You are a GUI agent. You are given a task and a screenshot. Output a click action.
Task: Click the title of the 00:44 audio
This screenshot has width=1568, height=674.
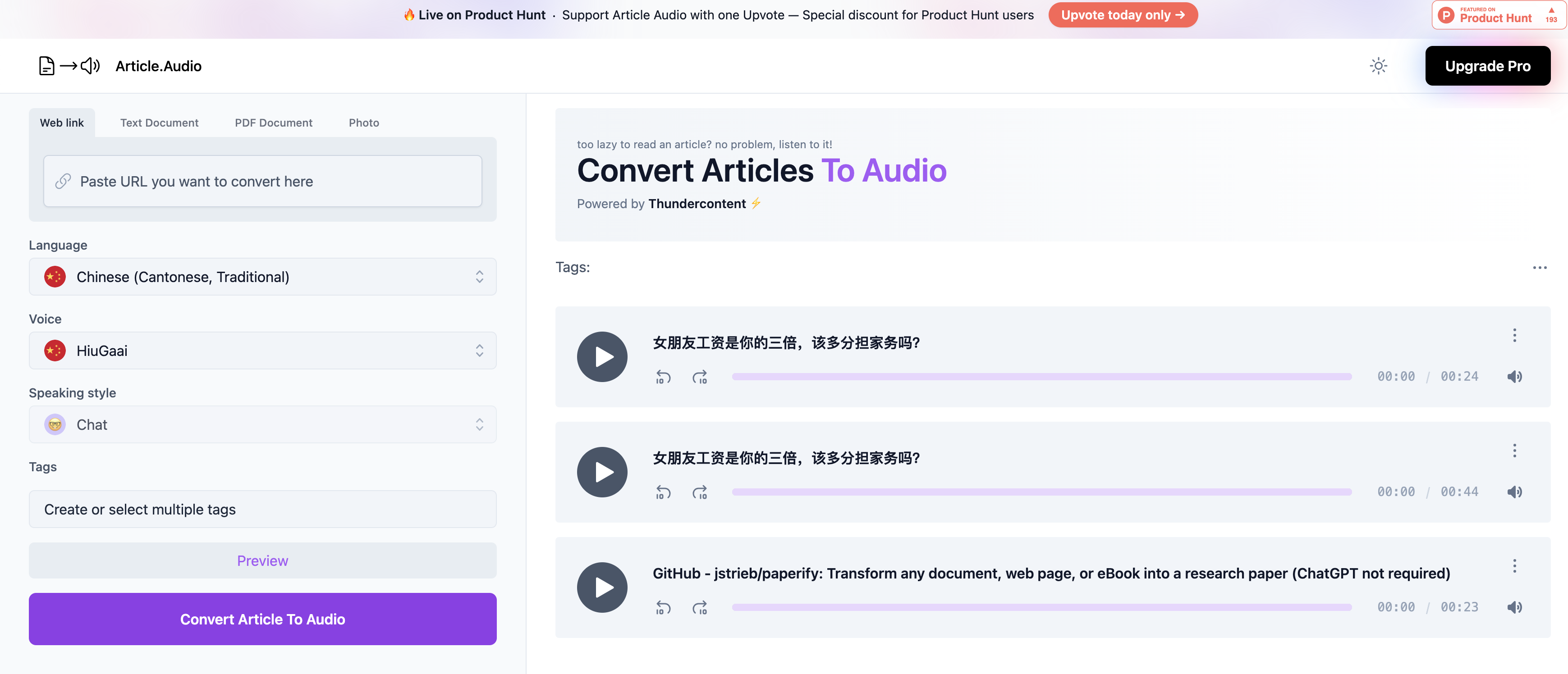tap(786, 459)
